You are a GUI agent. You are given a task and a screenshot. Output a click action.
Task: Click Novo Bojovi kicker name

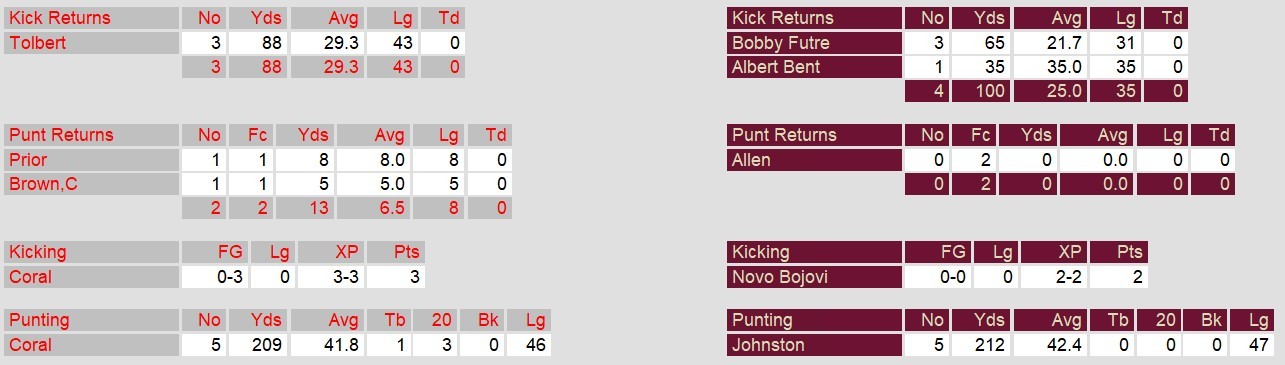(x=780, y=277)
